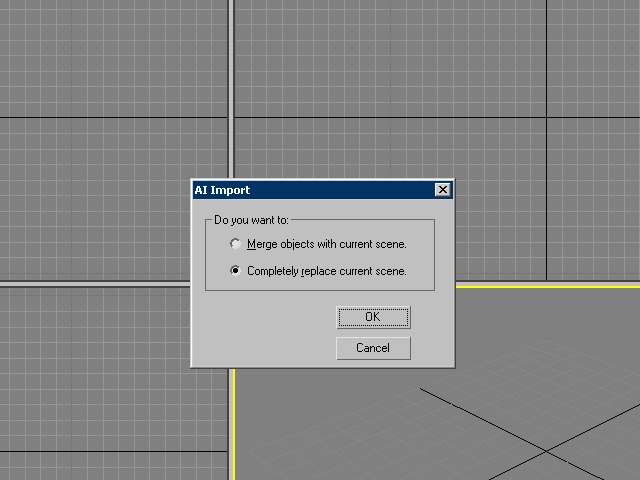
Task: Click the 'Completely replace current scene' label text
Action: click(327, 271)
